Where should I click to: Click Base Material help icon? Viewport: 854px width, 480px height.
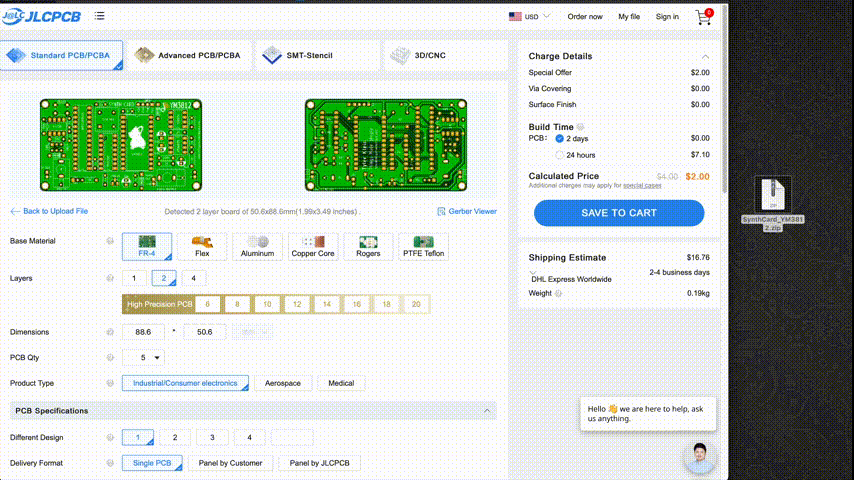click(x=110, y=241)
